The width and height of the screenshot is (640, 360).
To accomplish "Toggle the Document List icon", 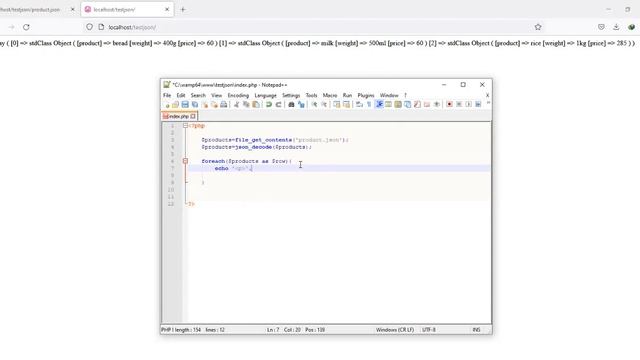I will click(x=407, y=105).
